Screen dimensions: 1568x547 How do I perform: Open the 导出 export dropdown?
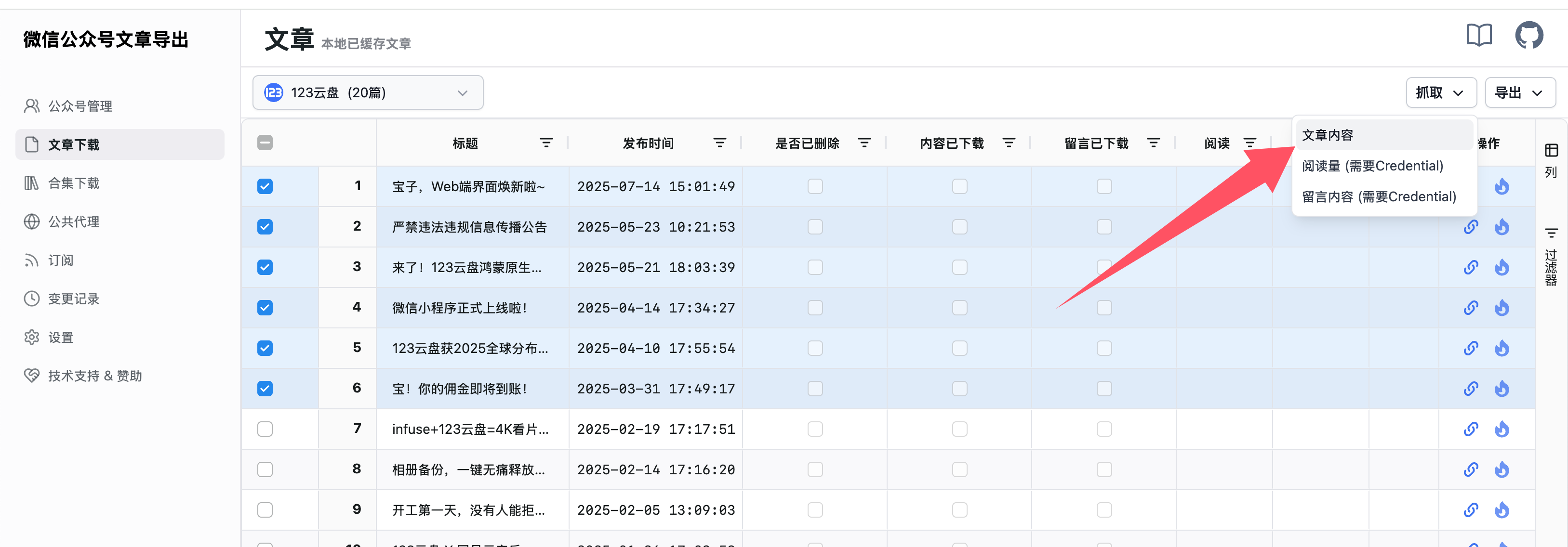click(1520, 92)
